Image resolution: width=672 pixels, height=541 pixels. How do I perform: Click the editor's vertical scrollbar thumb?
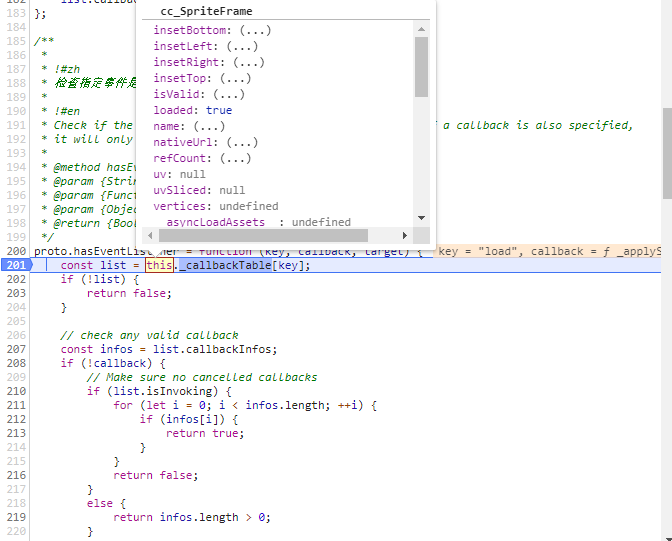pos(667,152)
